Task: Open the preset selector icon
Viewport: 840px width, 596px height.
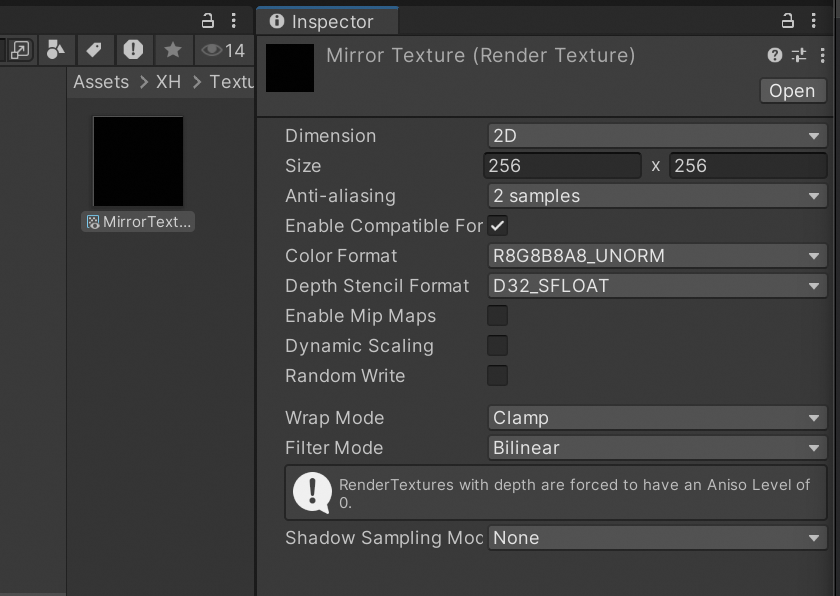Action: 799,55
